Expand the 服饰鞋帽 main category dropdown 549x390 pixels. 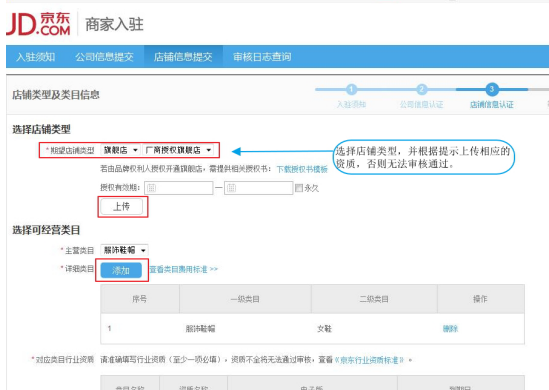124,250
